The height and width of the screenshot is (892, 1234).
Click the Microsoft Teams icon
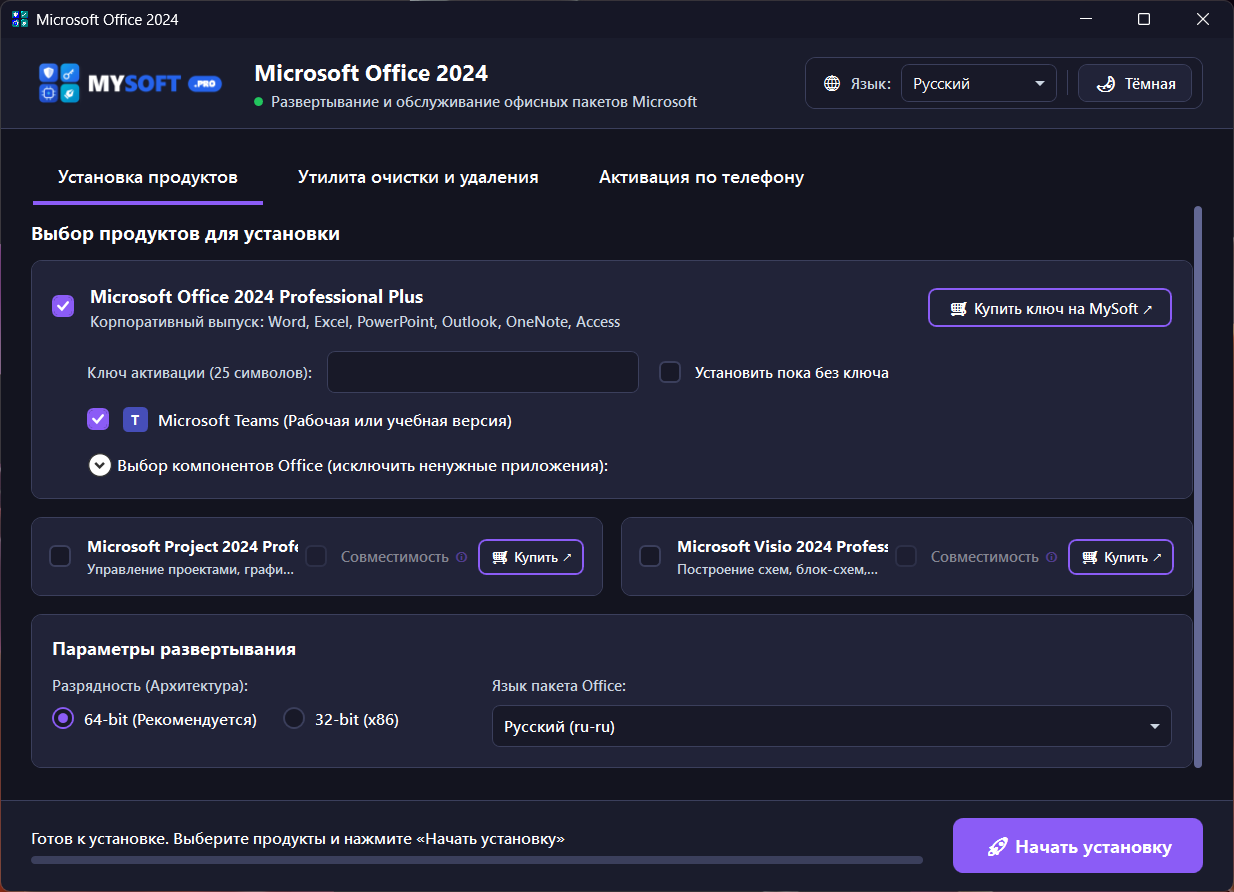click(136, 420)
